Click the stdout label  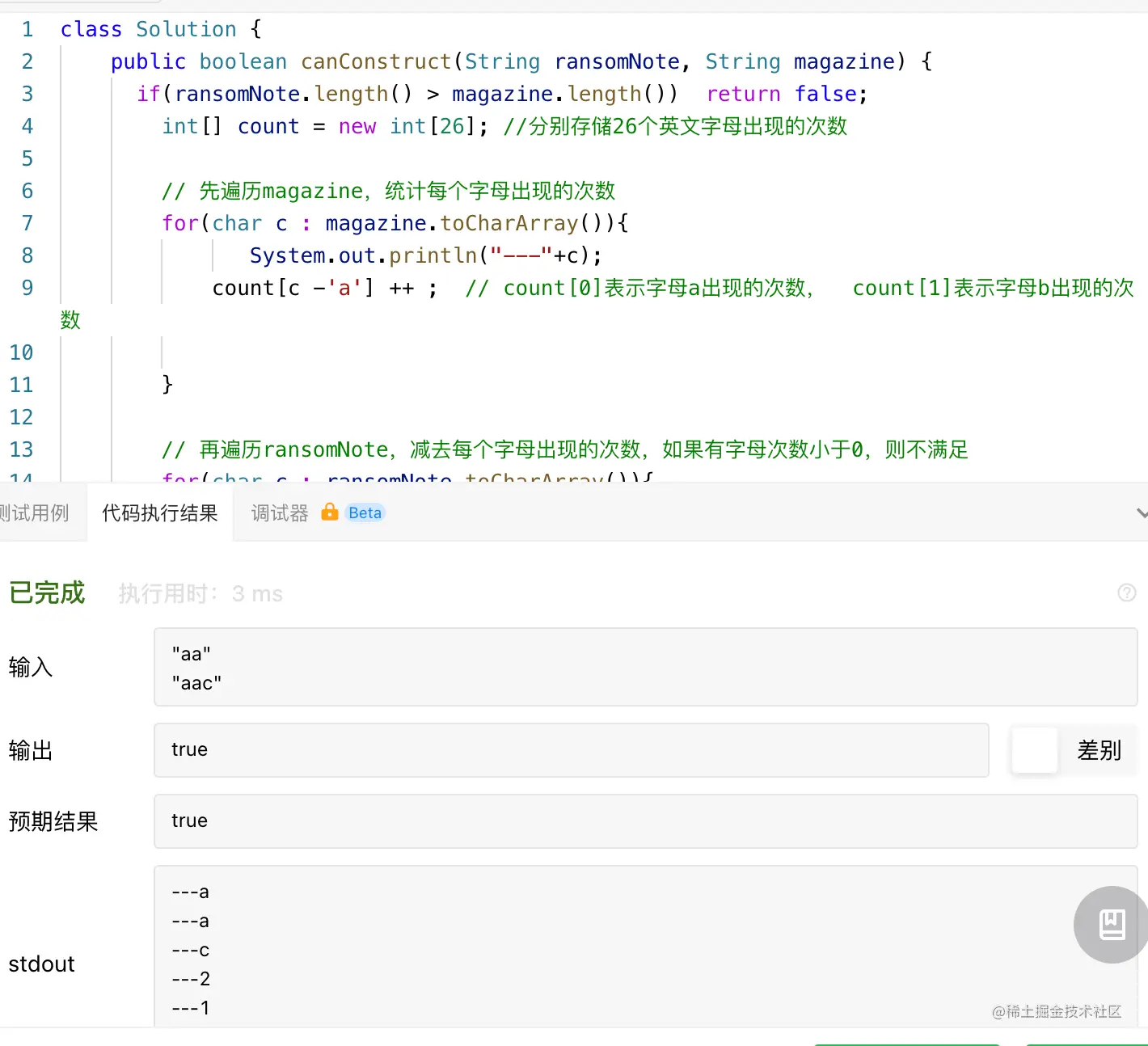coord(41,964)
